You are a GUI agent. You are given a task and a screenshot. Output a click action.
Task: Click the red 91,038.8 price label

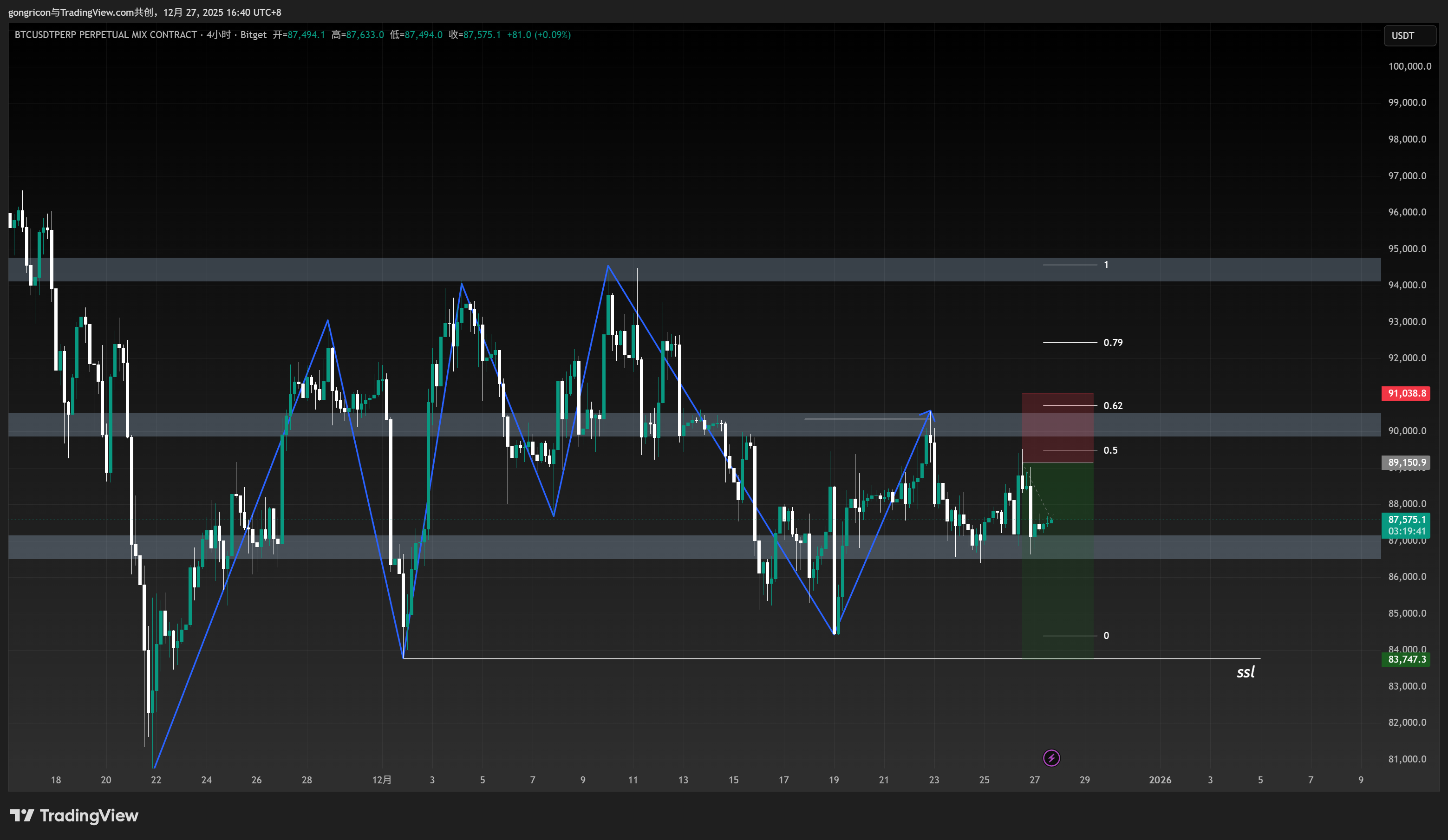pos(1406,394)
